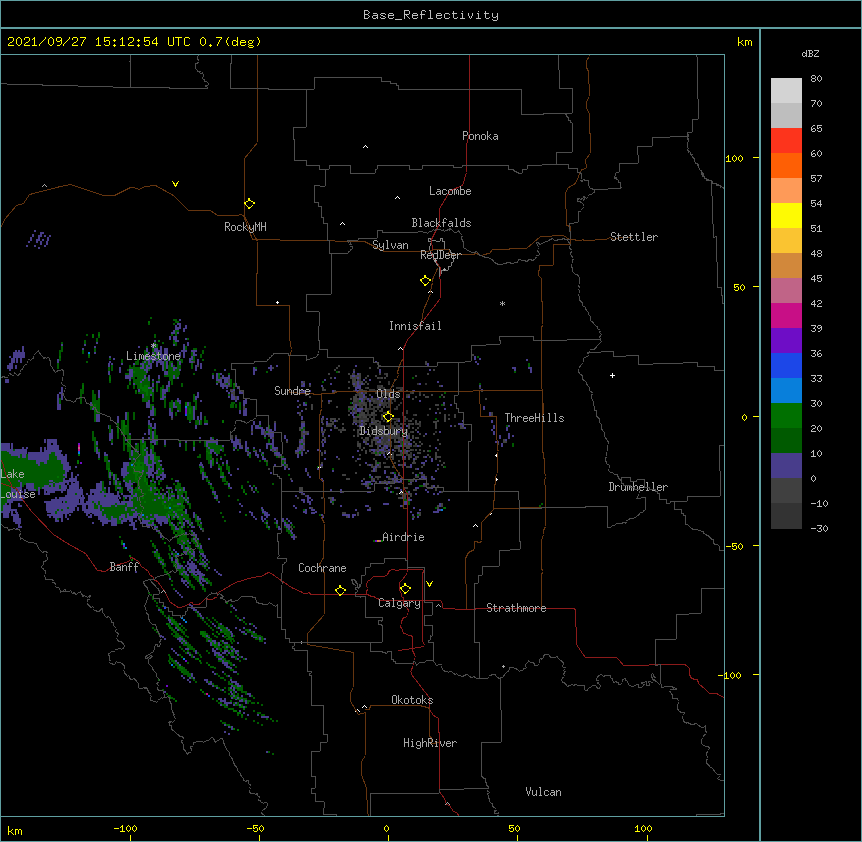Click the km label beside the timestamp bar
This screenshot has width=862, height=842.
[744, 42]
